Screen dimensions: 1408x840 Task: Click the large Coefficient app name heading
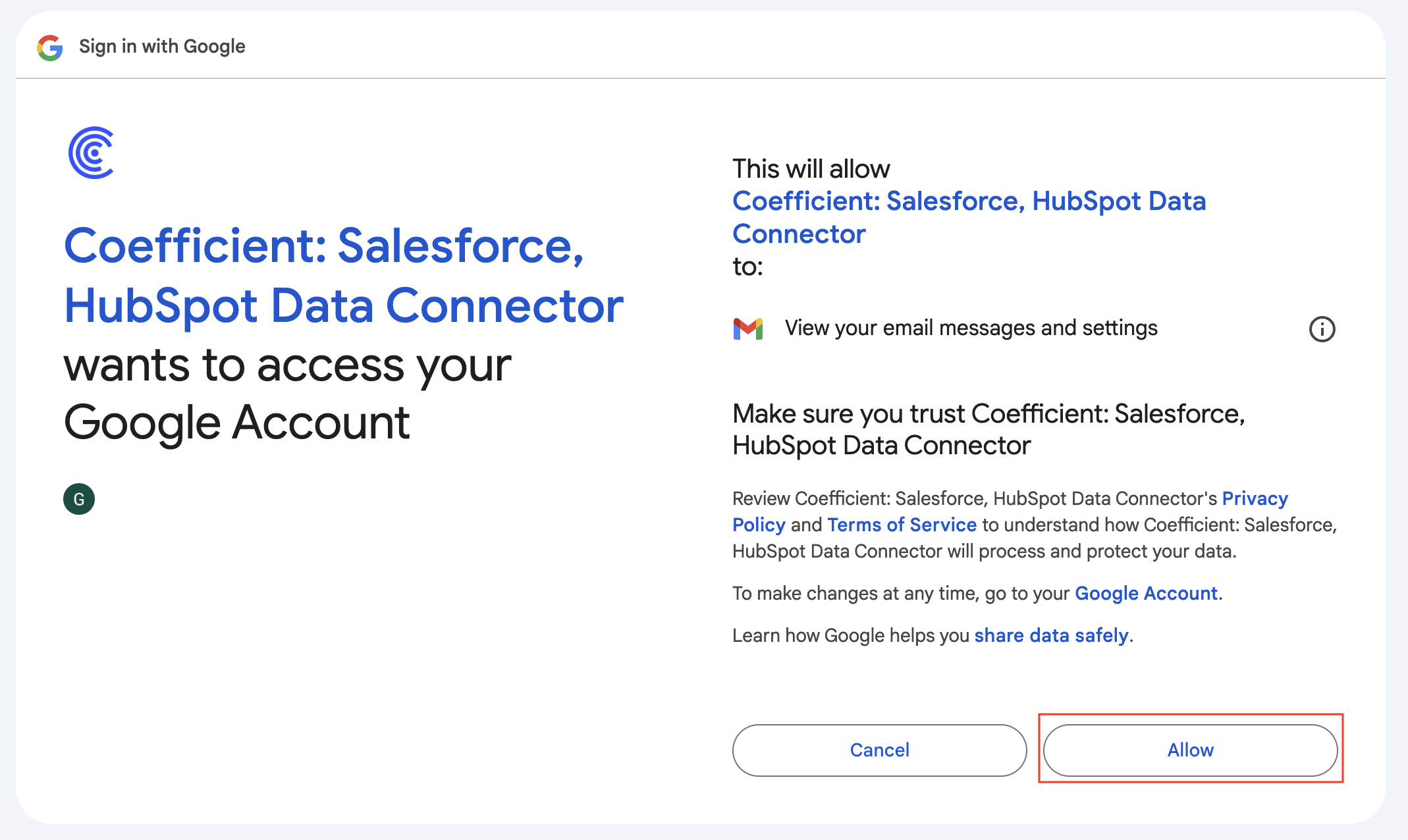[x=342, y=275]
